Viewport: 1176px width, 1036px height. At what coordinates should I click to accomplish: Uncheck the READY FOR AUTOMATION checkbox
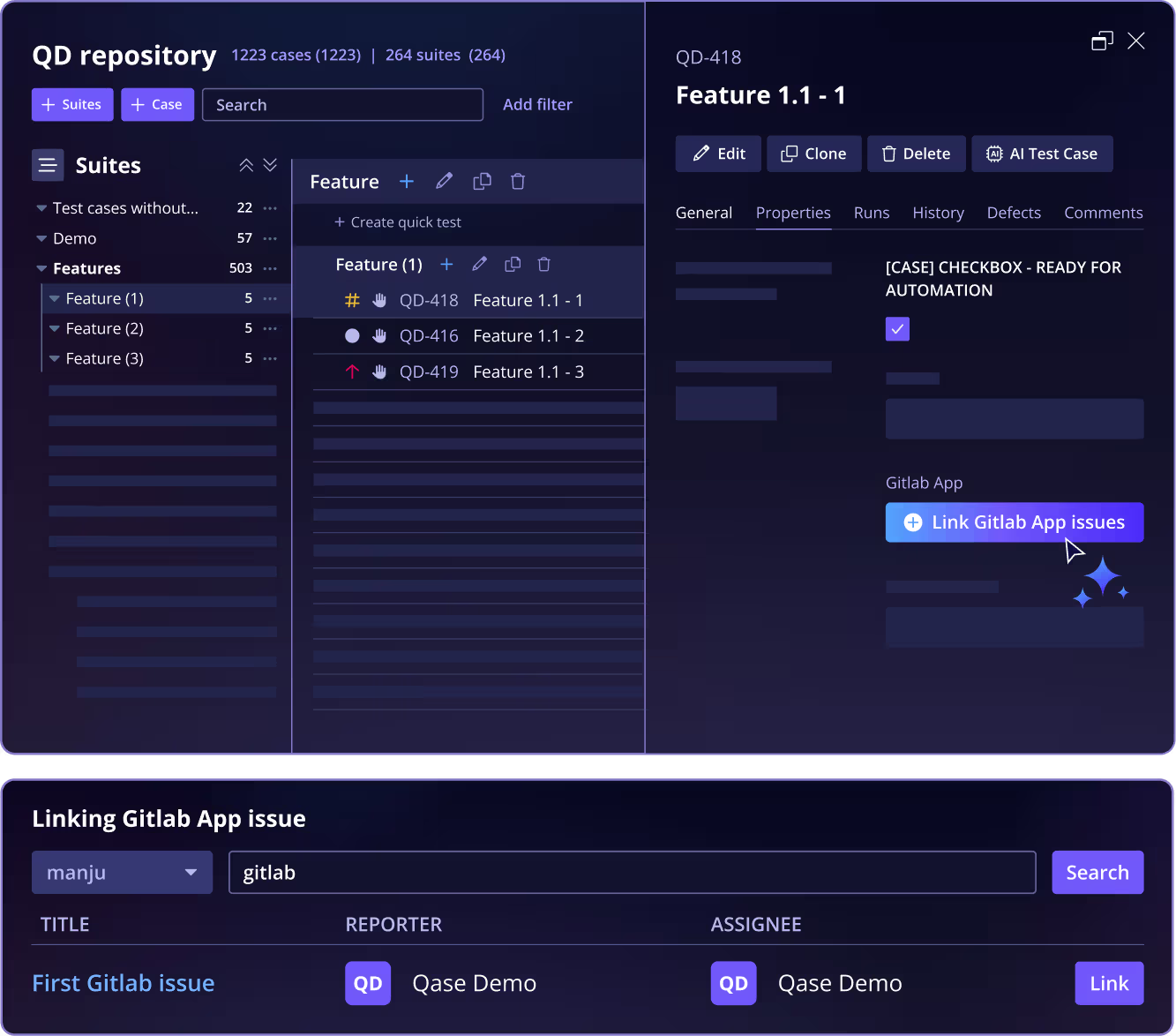pyautogui.click(x=897, y=328)
